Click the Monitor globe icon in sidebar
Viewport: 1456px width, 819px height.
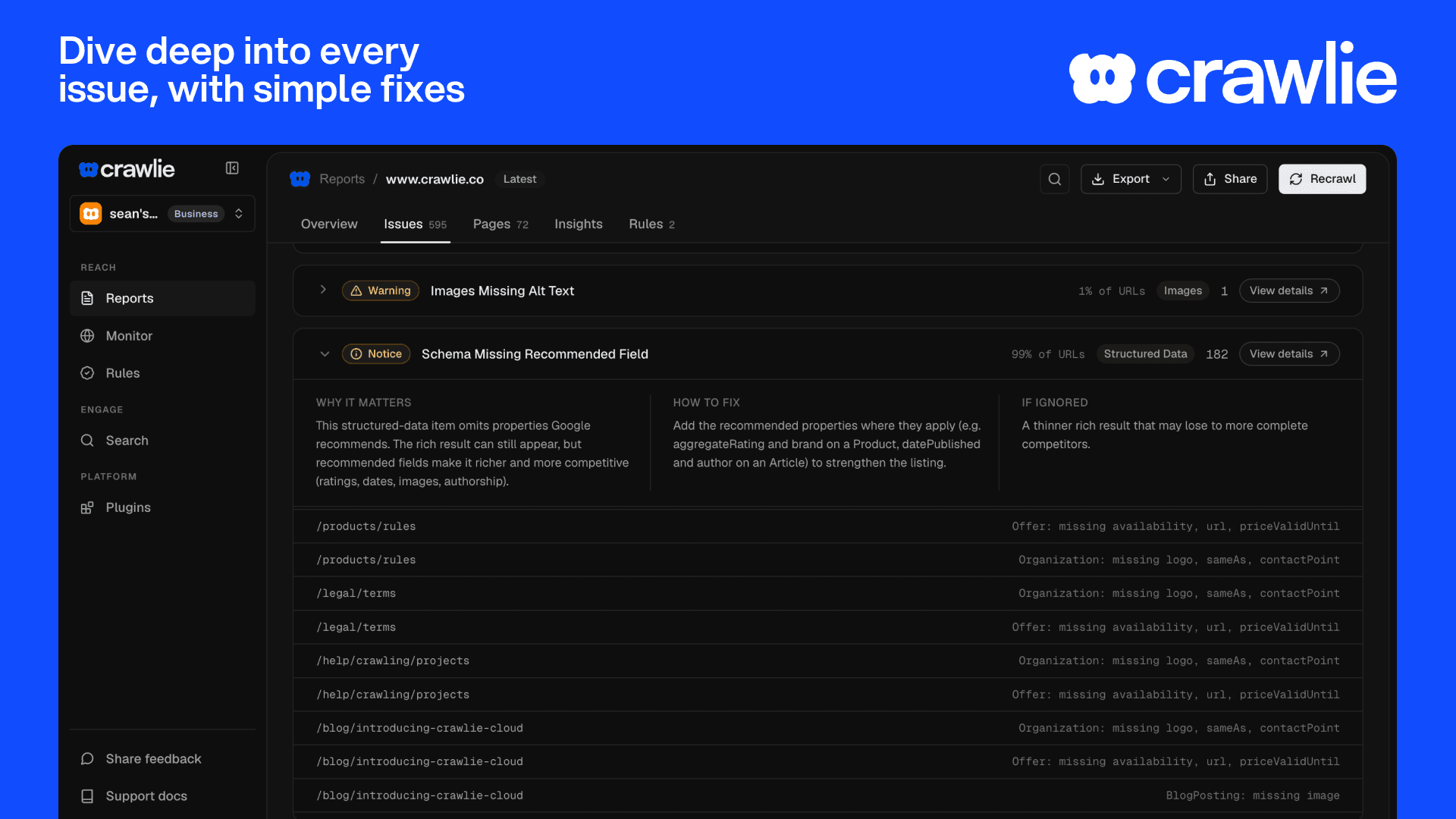(x=87, y=336)
